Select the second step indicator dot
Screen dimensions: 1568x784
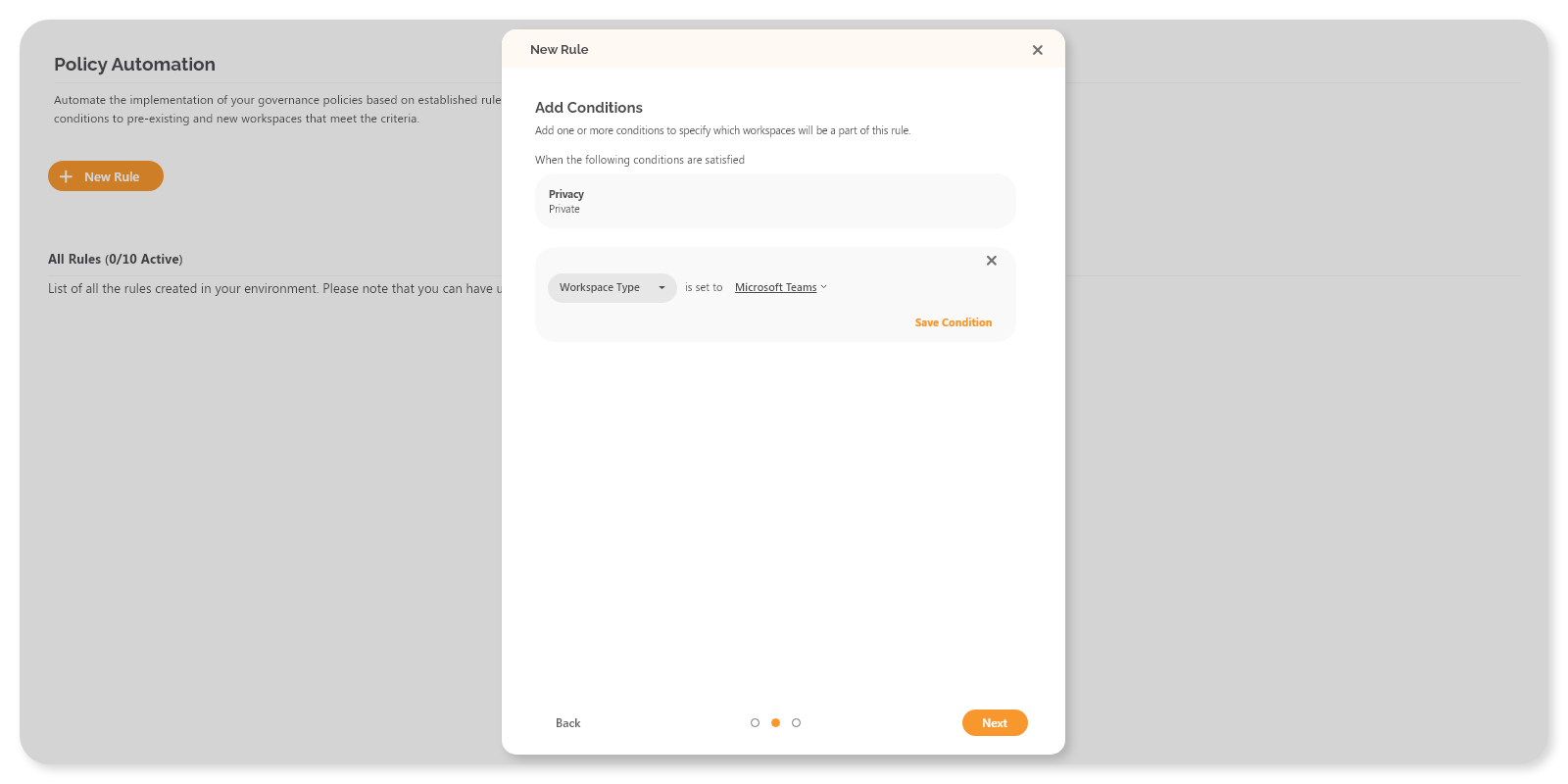pos(775,723)
